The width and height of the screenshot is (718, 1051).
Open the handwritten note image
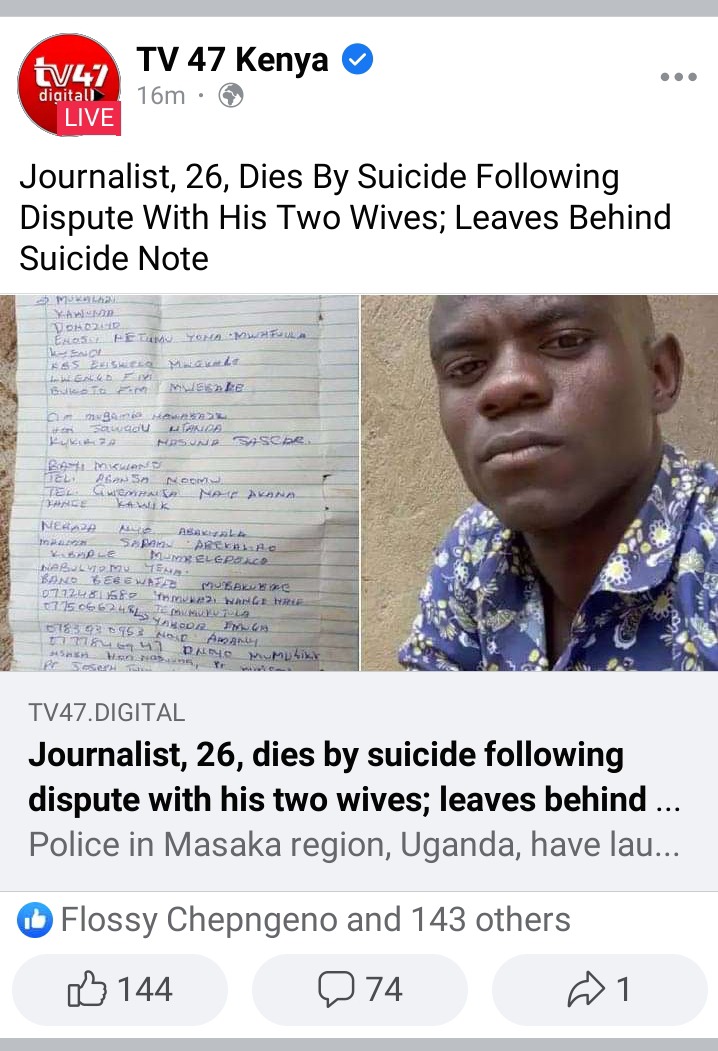coord(179,483)
